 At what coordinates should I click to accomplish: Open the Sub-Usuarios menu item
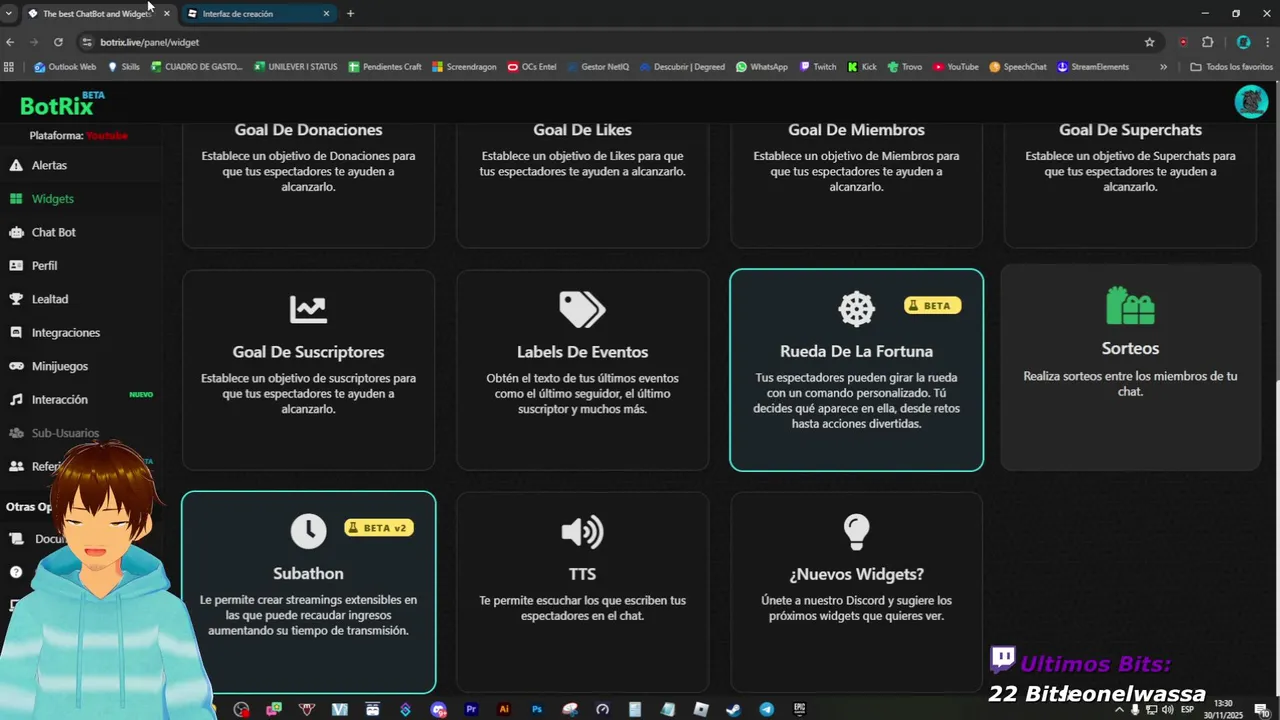pyautogui.click(x=65, y=433)
